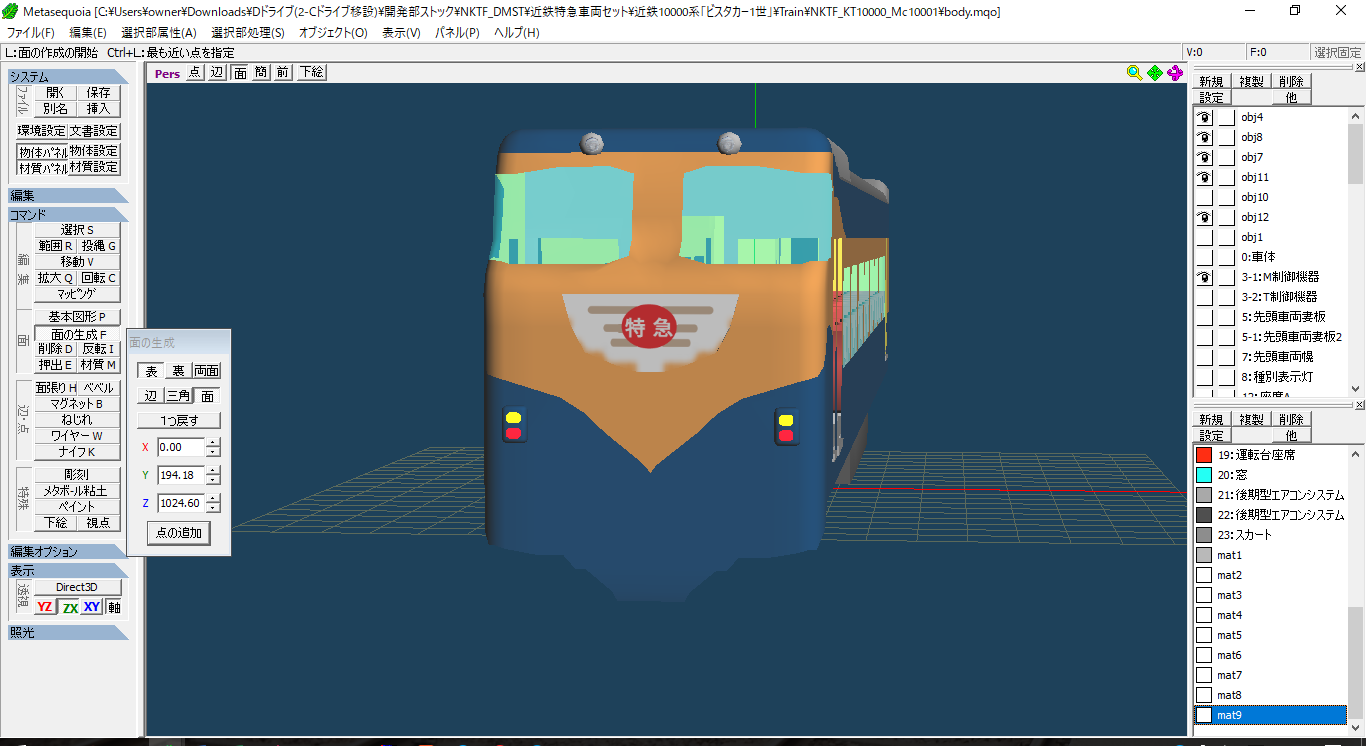The width and height of the screenshot is (1366, 746).
Task: Click the magenta rotate view icon
Action: point(1175,72)
